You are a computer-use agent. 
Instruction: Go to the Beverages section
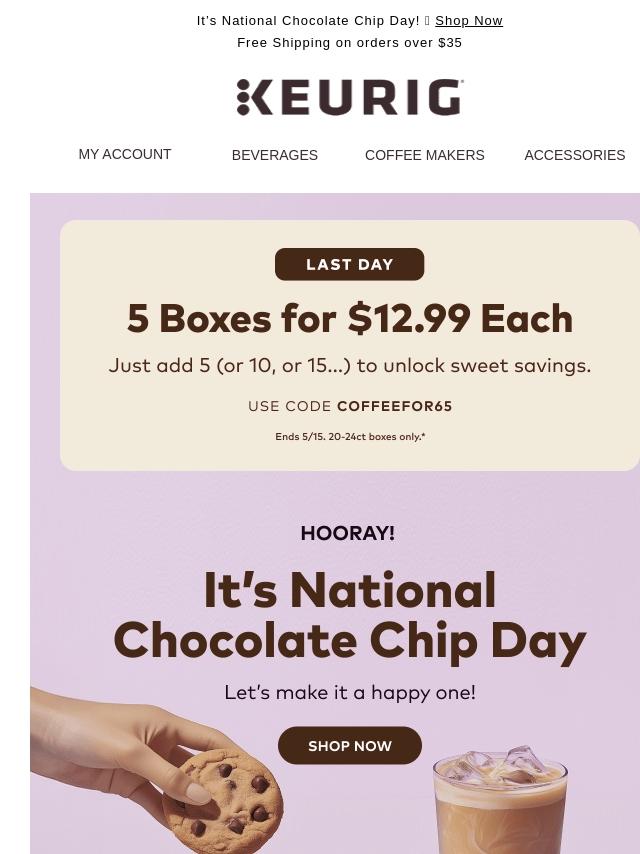pyautogui.click(x=275, y=155)
